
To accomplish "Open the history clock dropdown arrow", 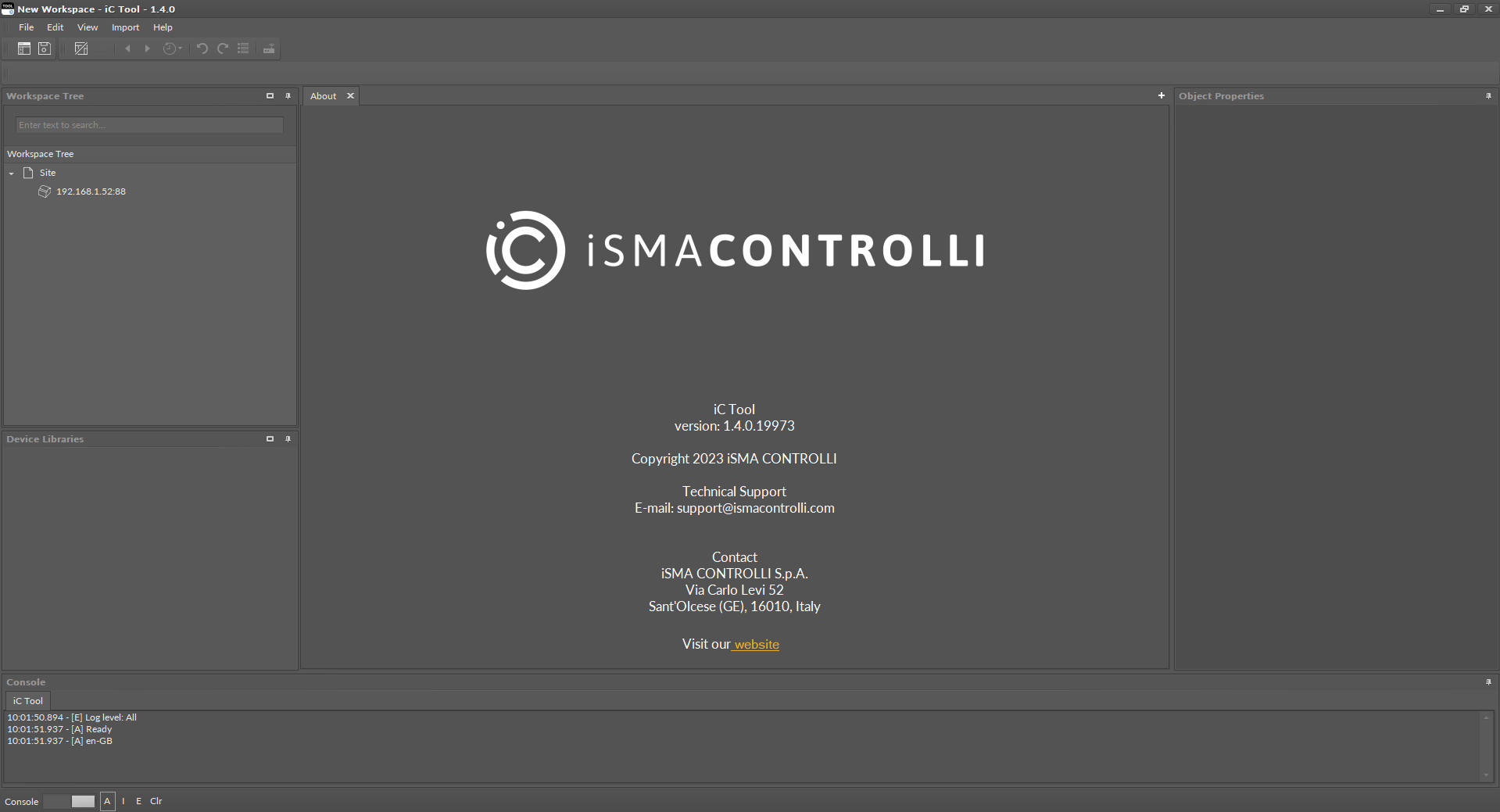I will point(181,48).
